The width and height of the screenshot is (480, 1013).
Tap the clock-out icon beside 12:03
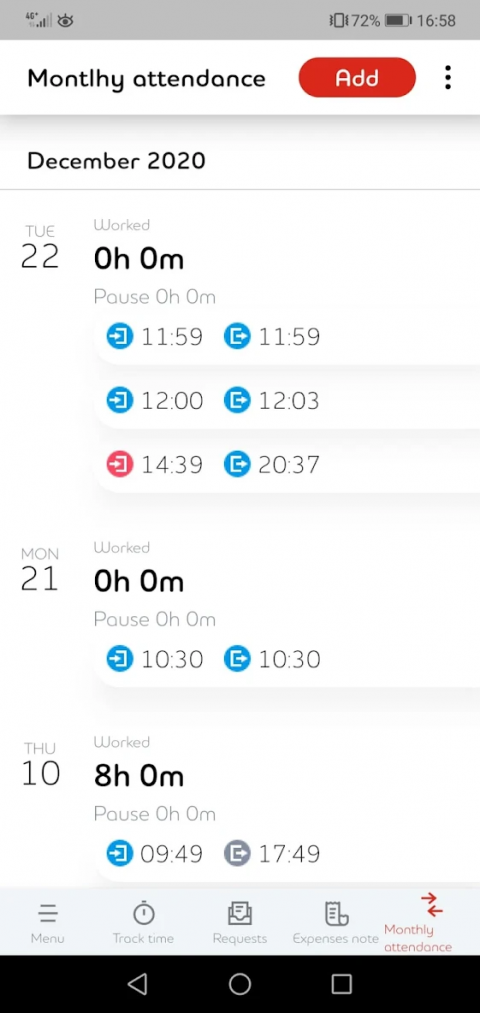coord(237,401)
